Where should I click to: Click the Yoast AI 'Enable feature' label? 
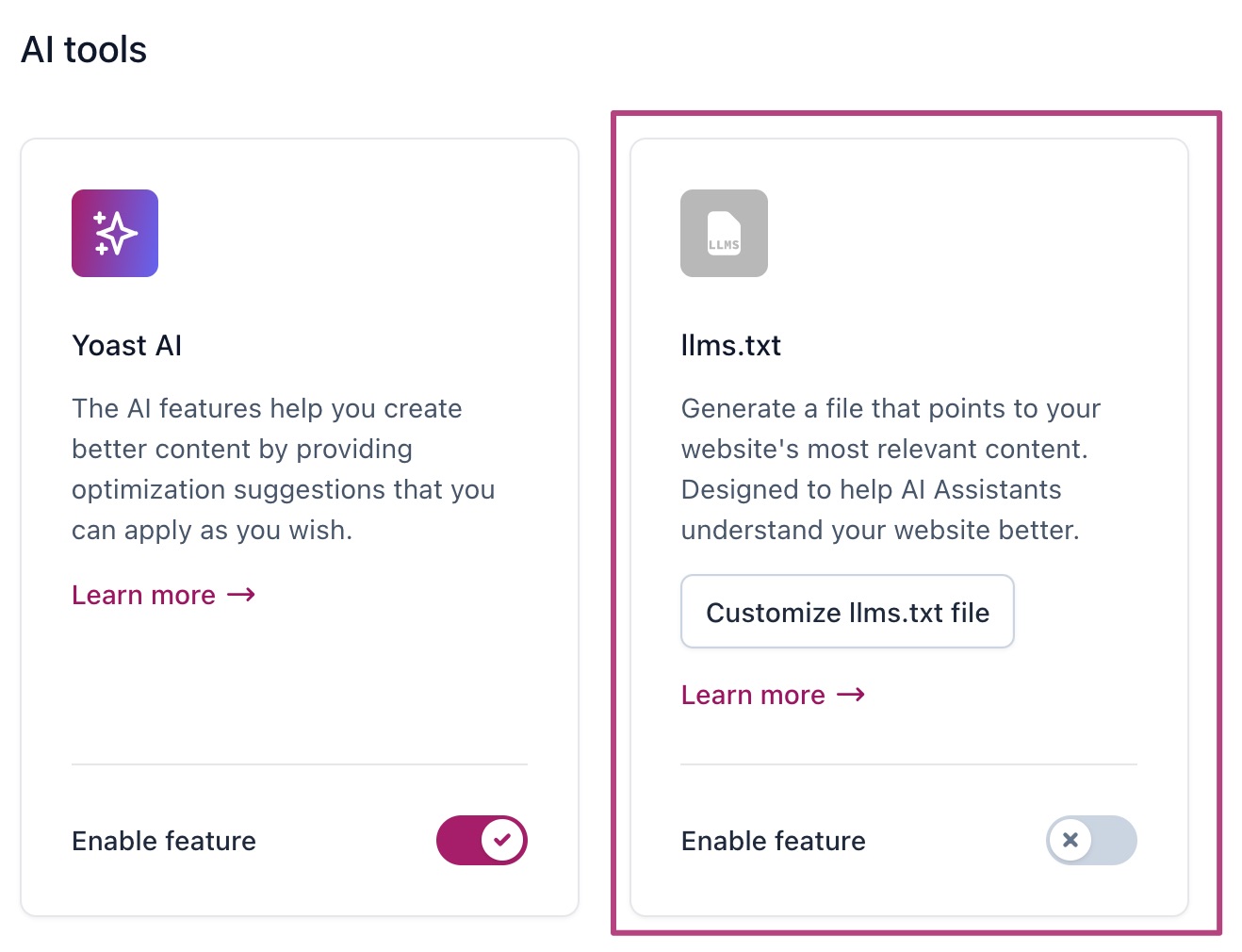(x=164, y=841)
